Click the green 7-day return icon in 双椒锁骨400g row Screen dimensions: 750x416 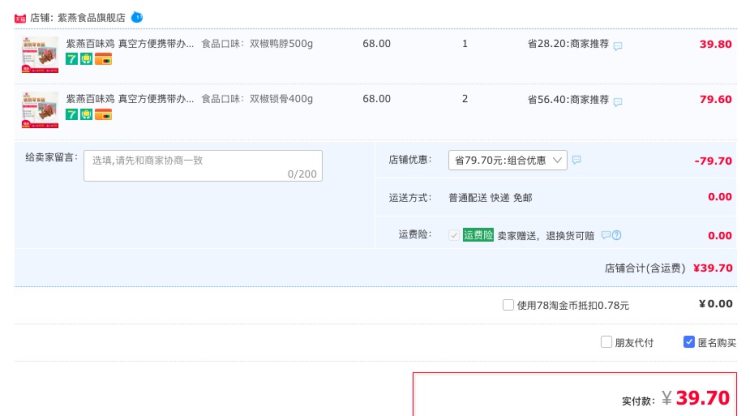[72, 114]
